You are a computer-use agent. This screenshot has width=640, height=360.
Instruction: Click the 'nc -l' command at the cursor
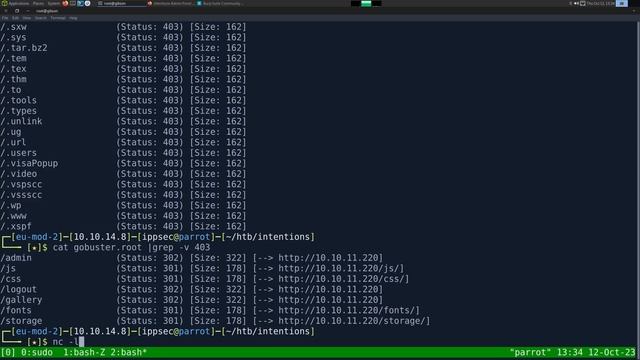[x=65, y=342]
